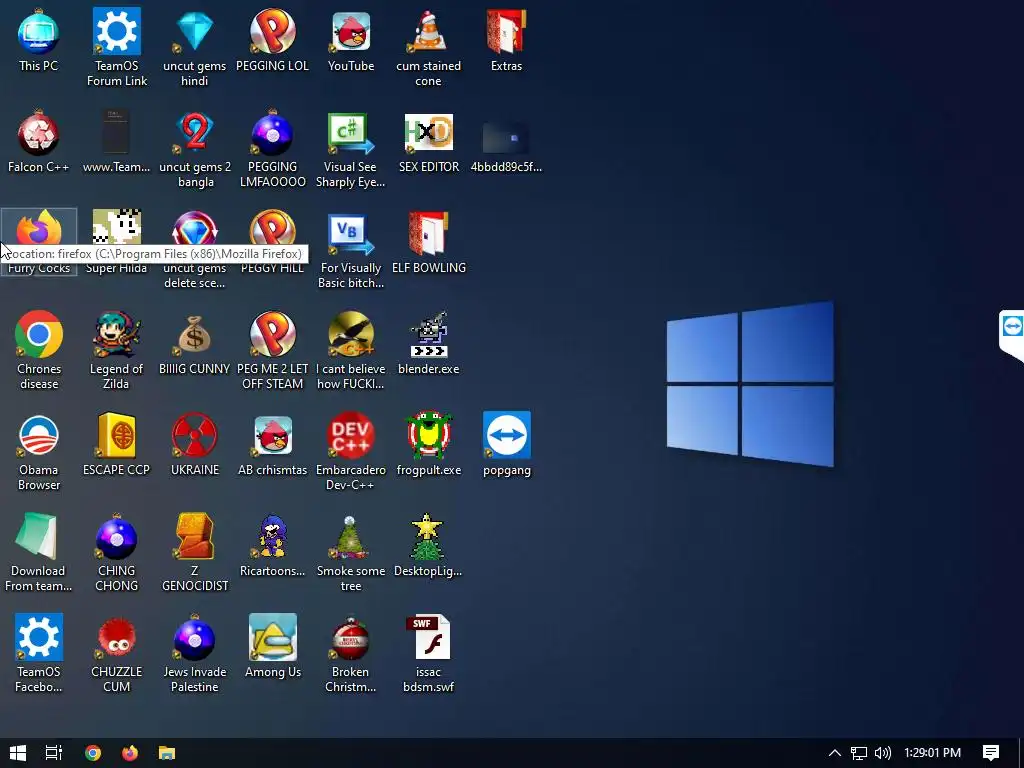Select the ELF BOWLING folder icon
This screenshot has width=1024, height=768.
pyautogui.click(x=428, y=232)
